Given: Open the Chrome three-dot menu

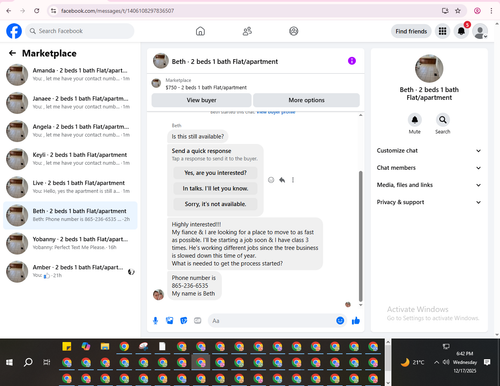Looking at the screenshot, I should point(491,11).
